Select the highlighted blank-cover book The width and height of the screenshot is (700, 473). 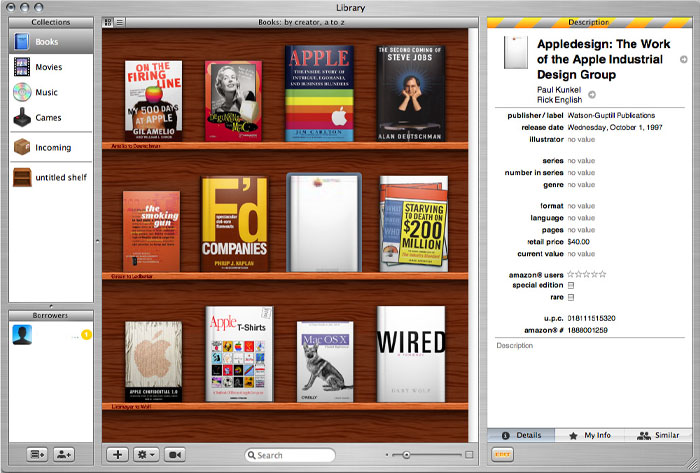point(324,223)
